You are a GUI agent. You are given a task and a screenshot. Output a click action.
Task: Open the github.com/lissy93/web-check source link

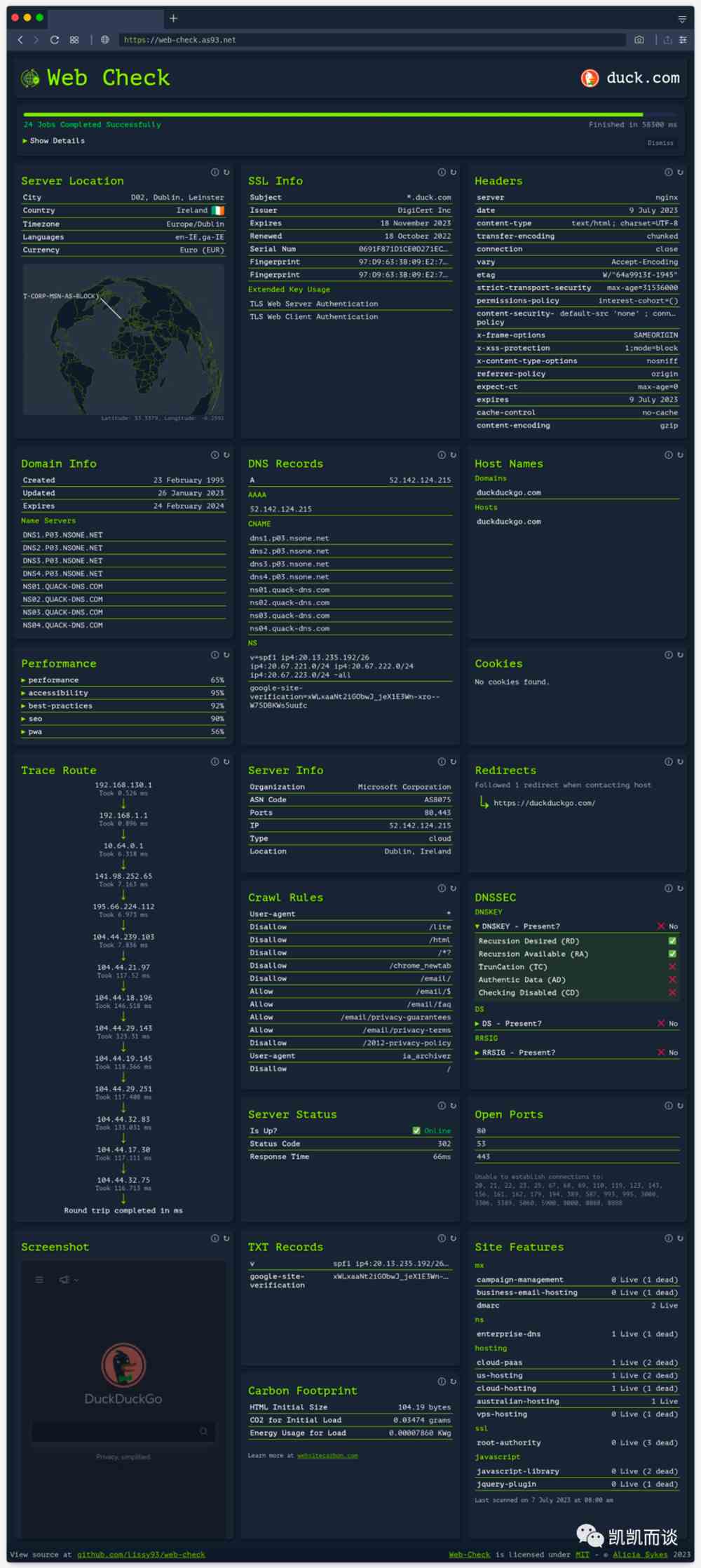(141, 1555)
